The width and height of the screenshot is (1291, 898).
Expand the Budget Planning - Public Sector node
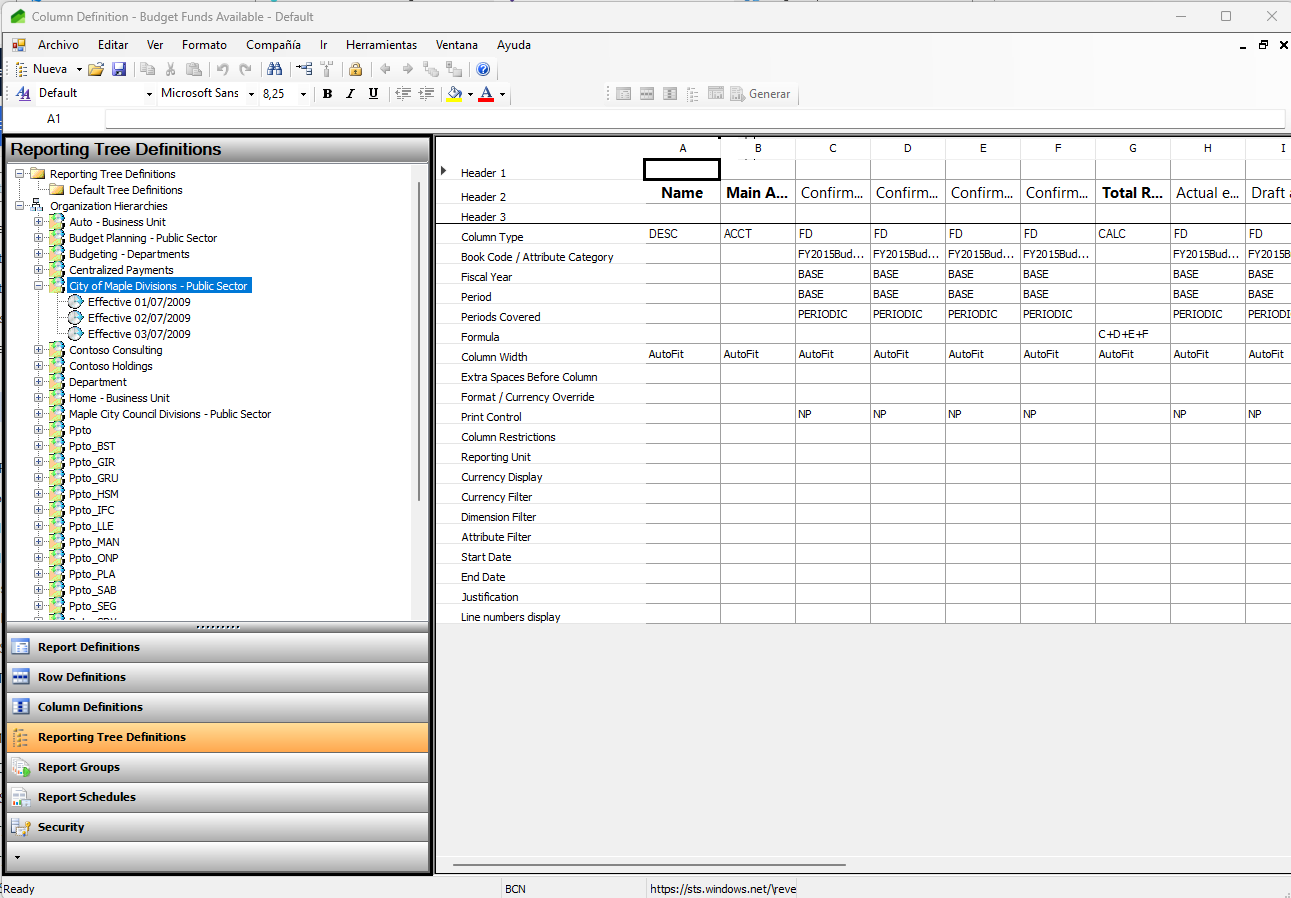[x=39, y=238]
